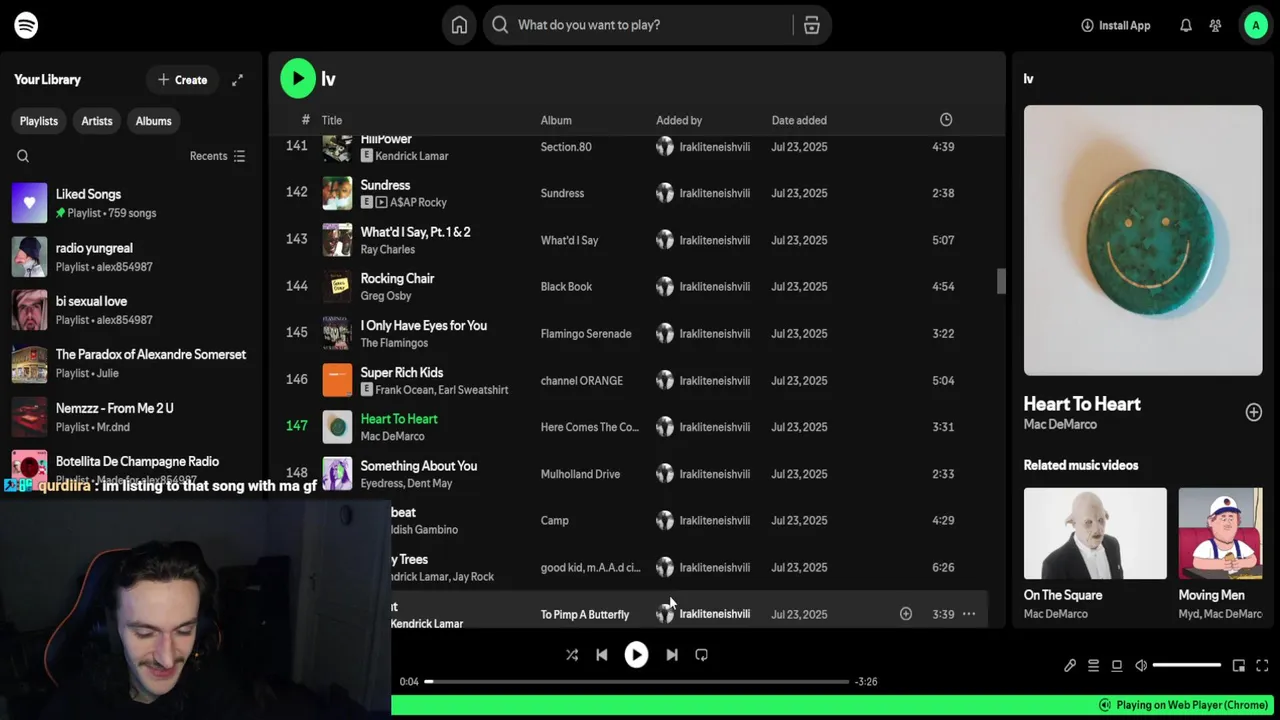The height and width of the screenshot is (720, 1280).
Task: Click the Create button
Action: tap(182, 80)
